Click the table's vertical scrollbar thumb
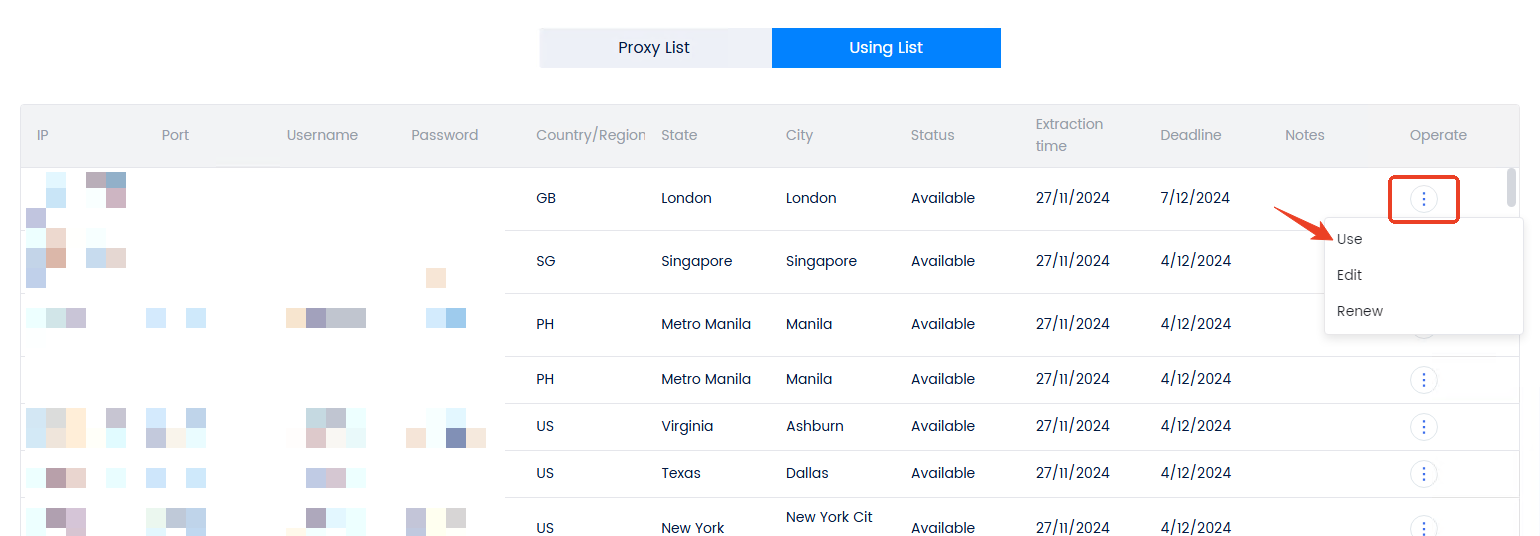Image resolution: width=1540 pixels, height=536 pixels. click(1511, 187)
